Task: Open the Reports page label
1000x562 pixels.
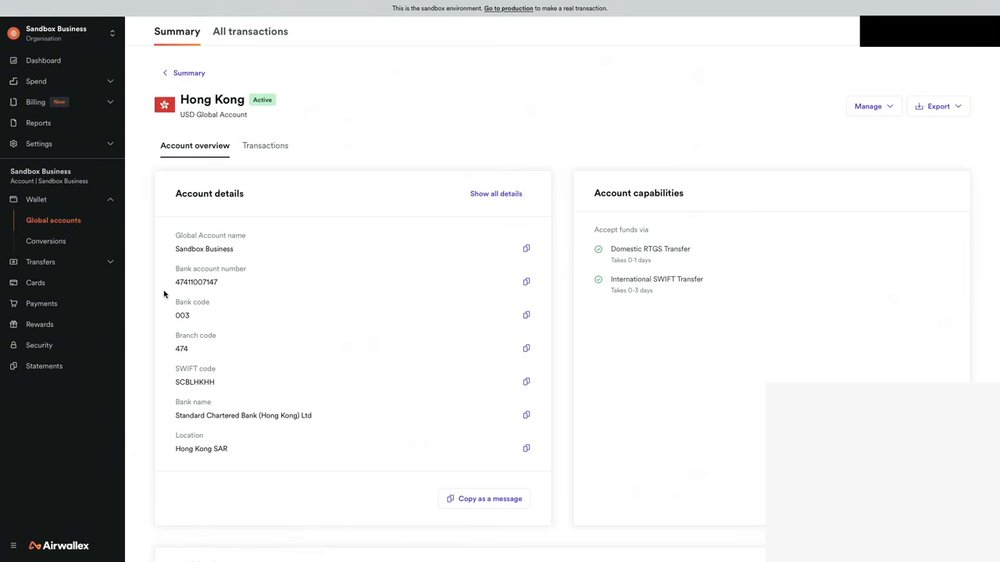Action: 38,122
